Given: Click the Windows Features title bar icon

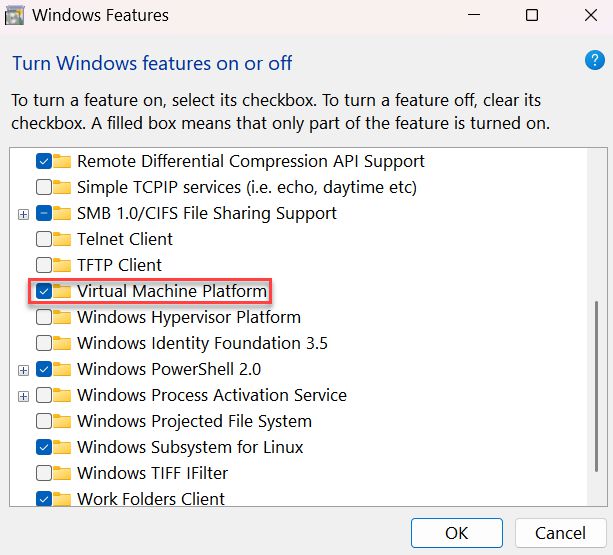Looking at the screenshot, I should tap(16, 16).
